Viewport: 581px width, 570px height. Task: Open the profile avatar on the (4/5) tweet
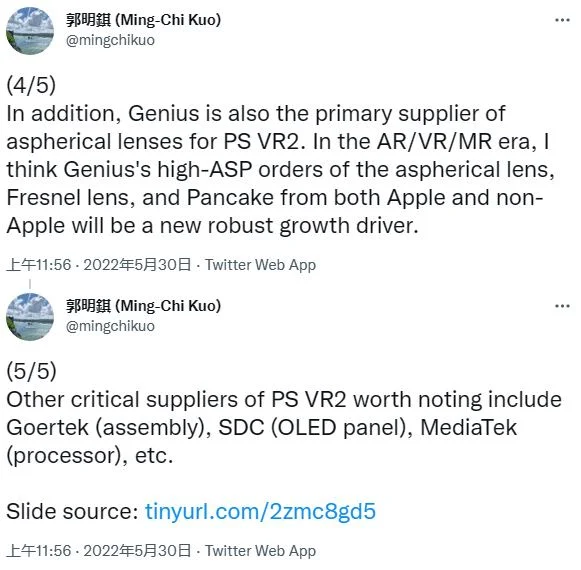(30, 30)
